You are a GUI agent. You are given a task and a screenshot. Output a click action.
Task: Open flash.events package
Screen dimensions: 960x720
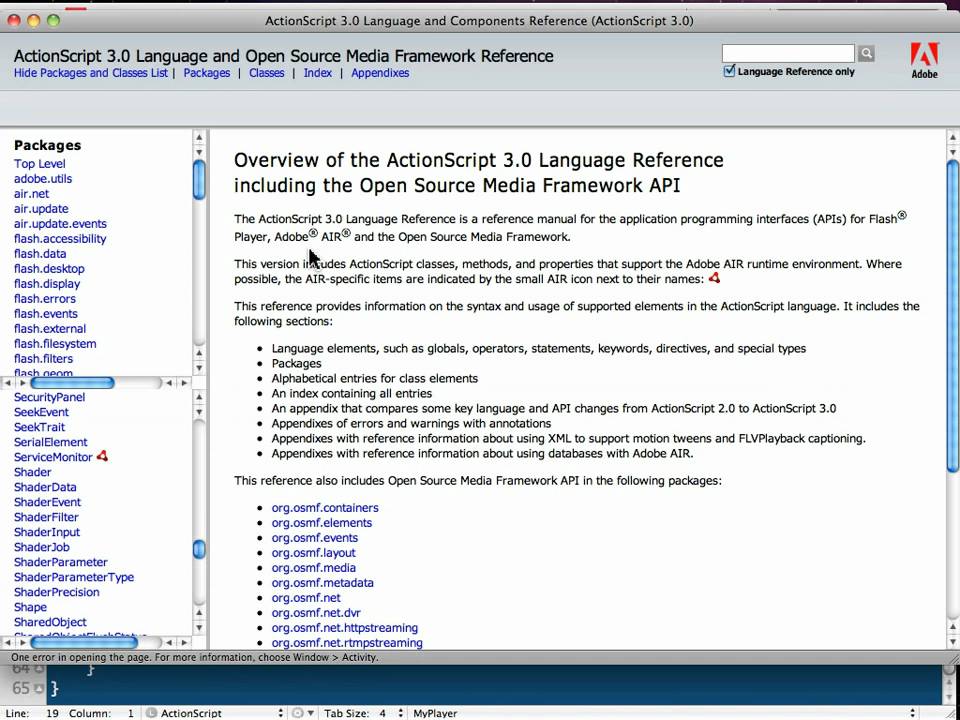[46, 313]
